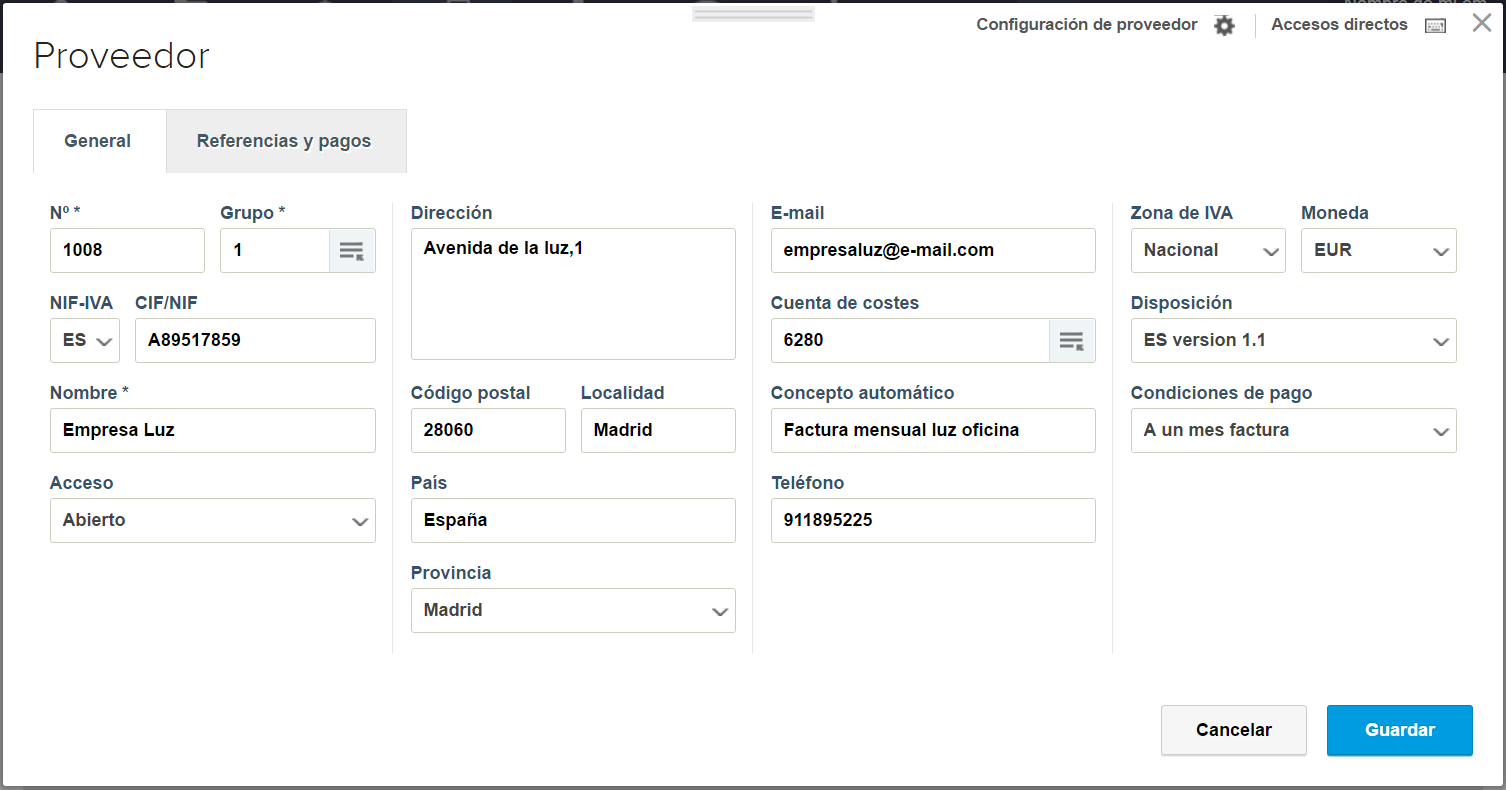Switch to Referencias y pagos tab
This screenshot has height=790, width=1506.
pos(284,141)
